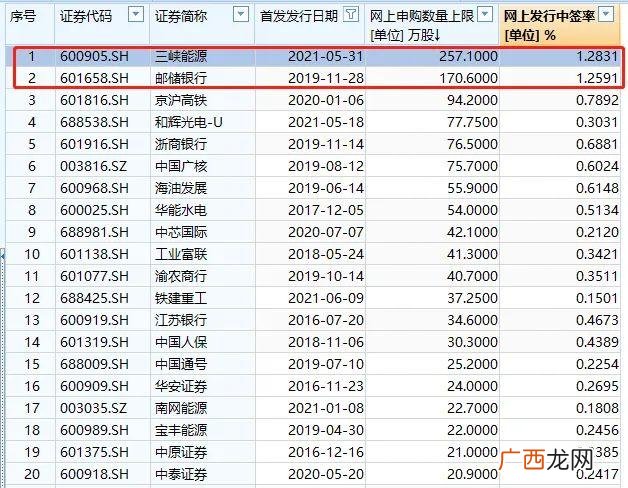Click the 网上发行中签率 header label
Screen dimensions: 628x488
click(x=549, y=16)
